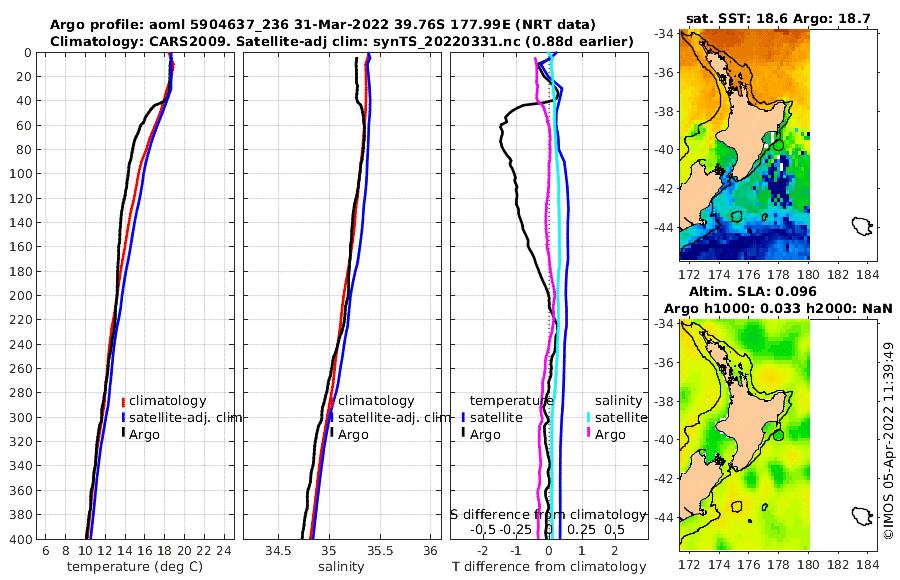Click the 'salinity' x-axis label

click(x=341, y=567)
